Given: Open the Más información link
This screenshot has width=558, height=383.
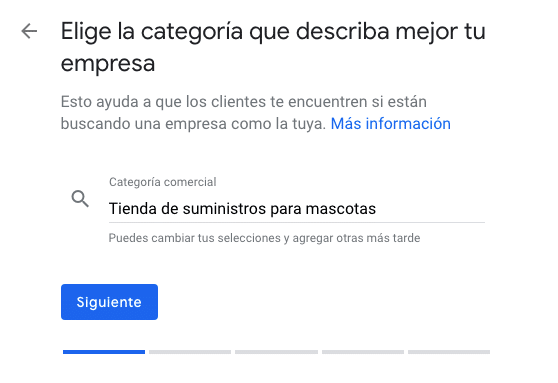Looking at the screenshot, I should click(x=390, y=124).
